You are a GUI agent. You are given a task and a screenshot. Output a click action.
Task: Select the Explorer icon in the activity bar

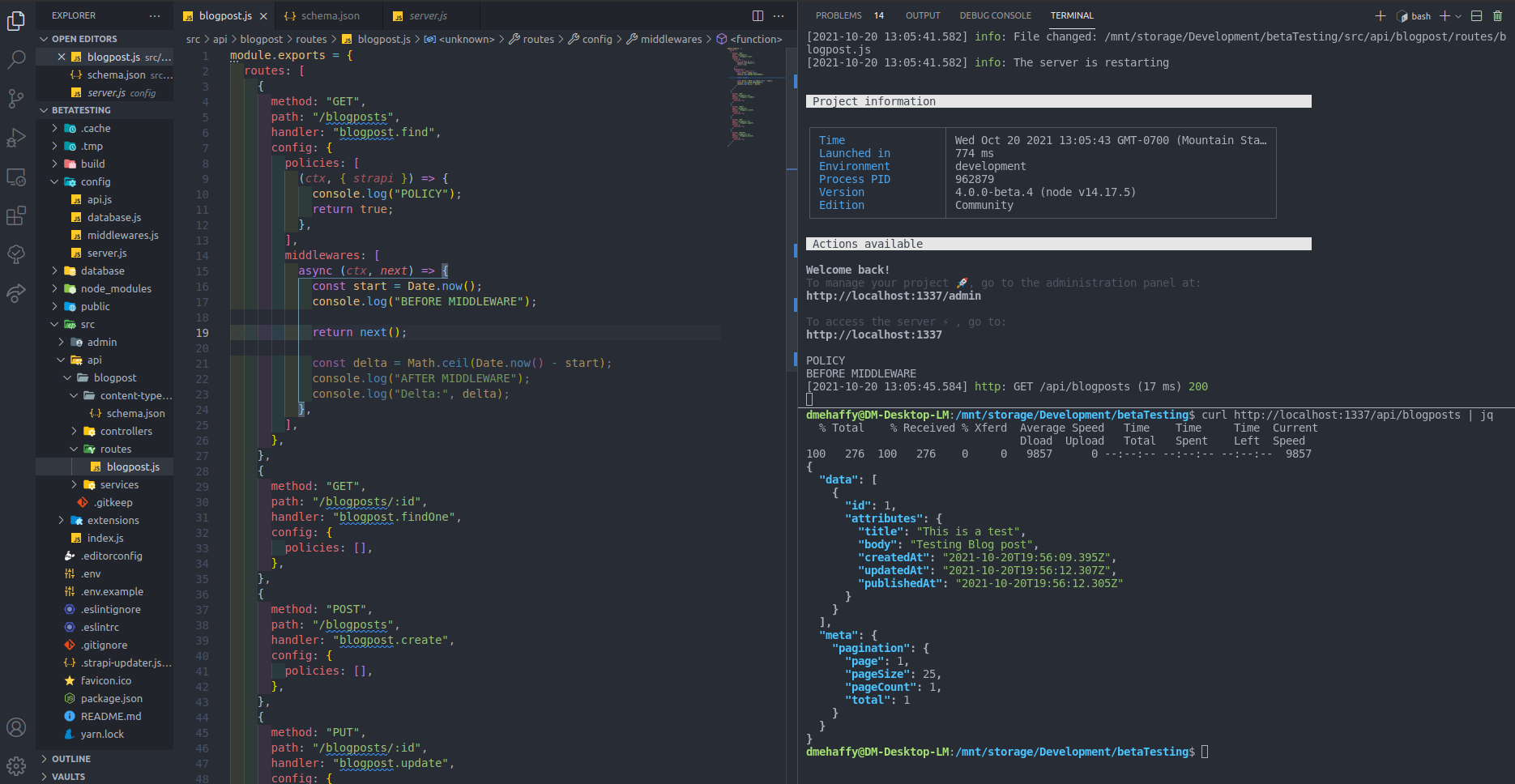coord(16,21)
